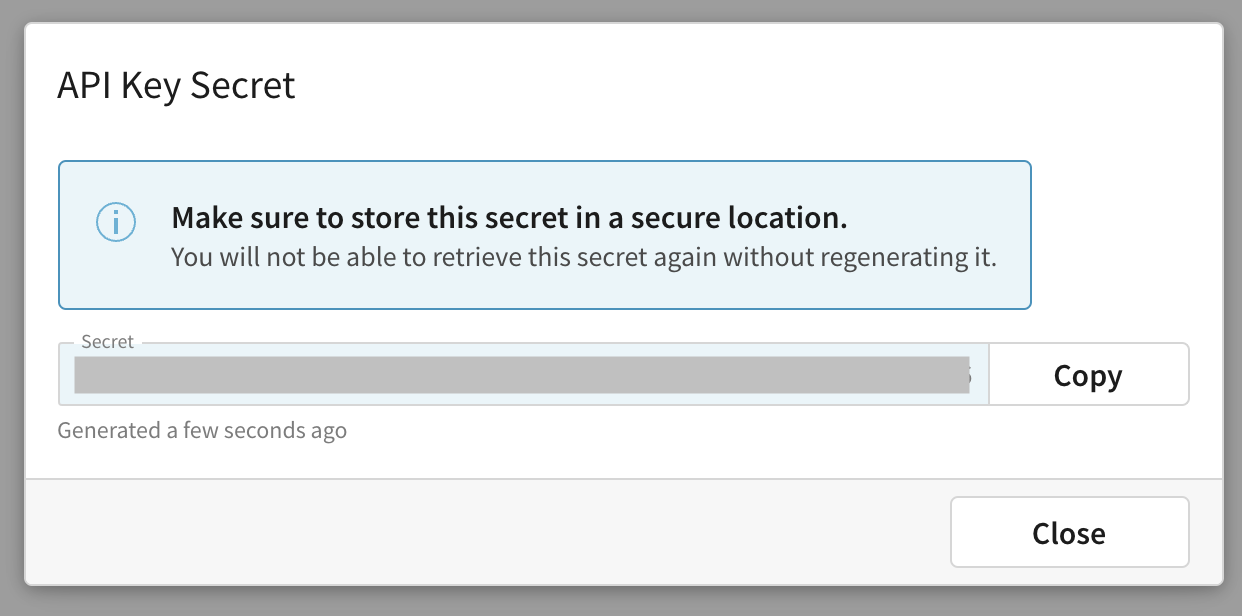The width and height of the screenshot is (1242, 616).
Task: Close the API Key Secret dialog
Action: [x=1069, y=532]
